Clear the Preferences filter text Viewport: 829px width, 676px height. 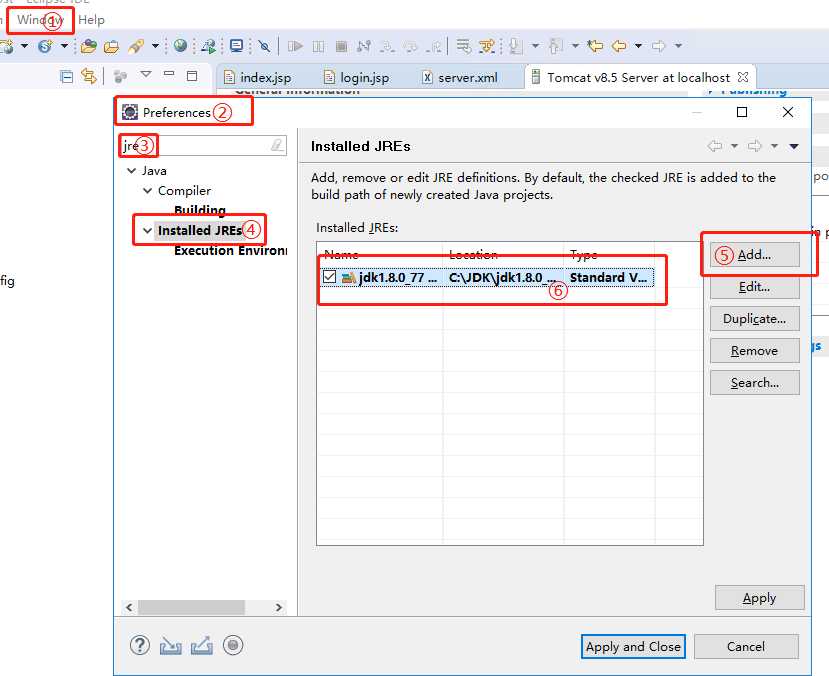[277, 145]
